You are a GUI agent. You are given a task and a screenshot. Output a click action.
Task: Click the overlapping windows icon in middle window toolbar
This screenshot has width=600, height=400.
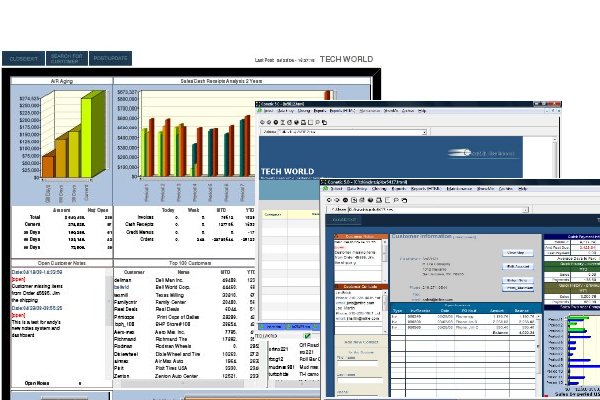tap(324, 122)
